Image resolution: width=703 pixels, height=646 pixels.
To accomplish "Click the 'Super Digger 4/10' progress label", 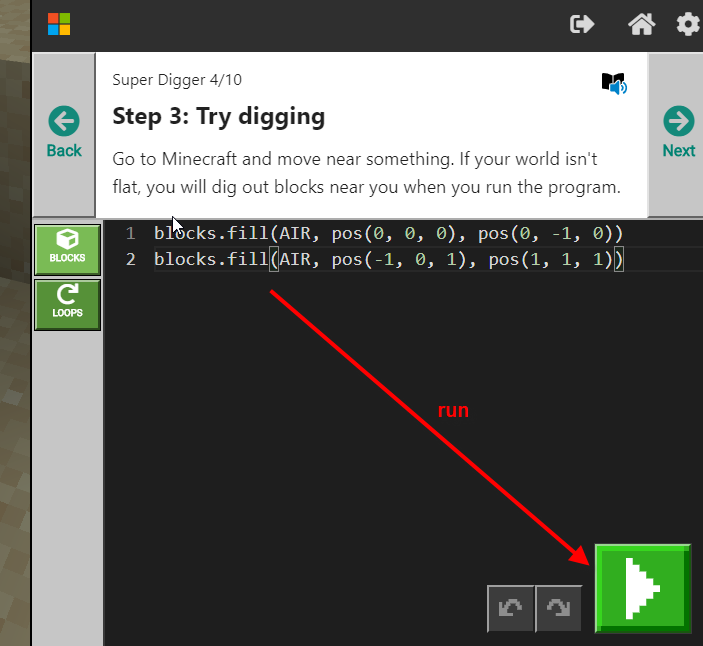I will [177, 80].
